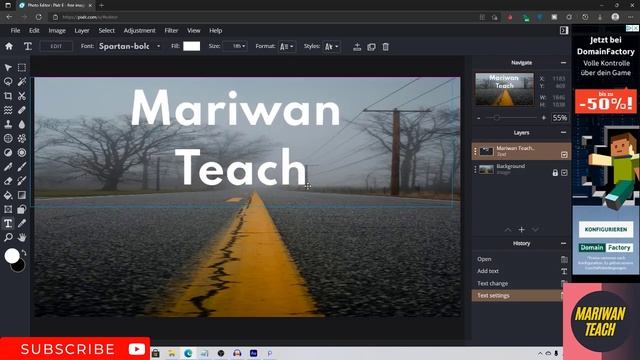Screen dimensions: 640x360
Task: Select the Text tool in toolbox
Action: click(8, 223)
